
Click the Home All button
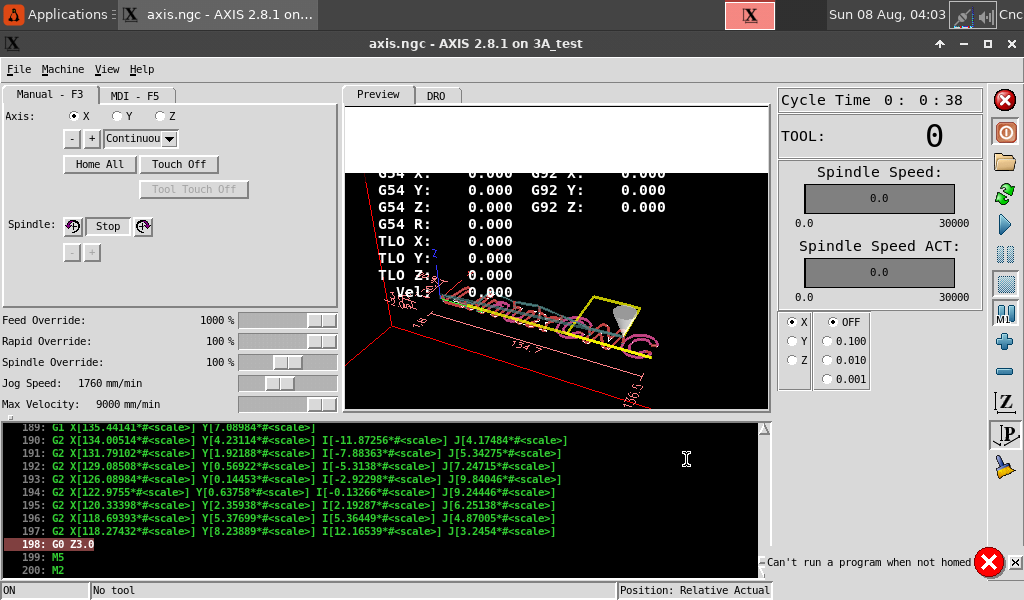[99, 164]
